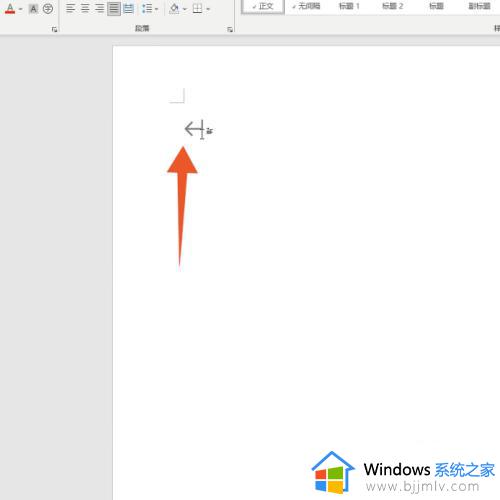This screenshot has width=500, height=500.
Task: Apply the 标题 1 style
Action: 349,6
